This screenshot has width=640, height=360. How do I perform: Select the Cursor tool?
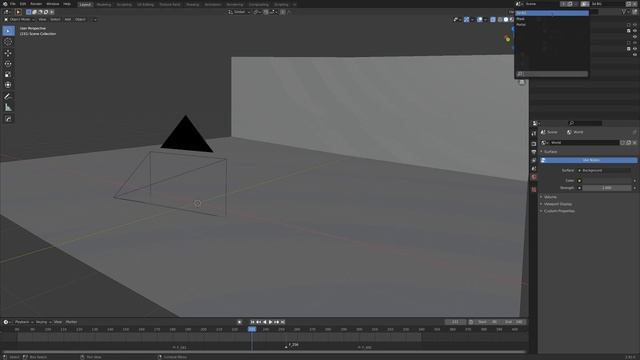point(8,42)
